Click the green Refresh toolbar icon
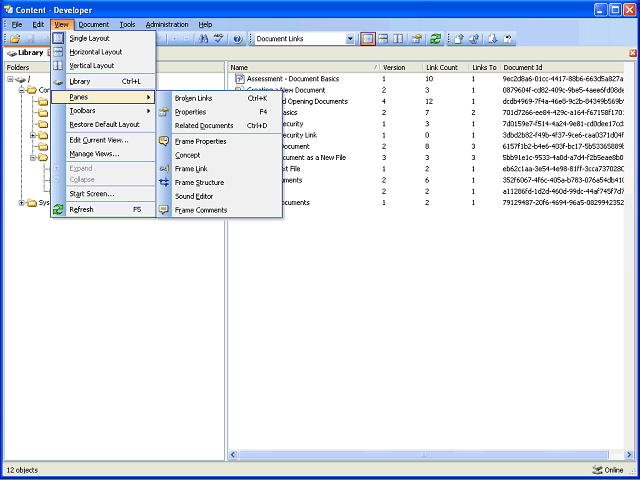Image resolution: width=640 pixels, height=480 pixels. 435,39
